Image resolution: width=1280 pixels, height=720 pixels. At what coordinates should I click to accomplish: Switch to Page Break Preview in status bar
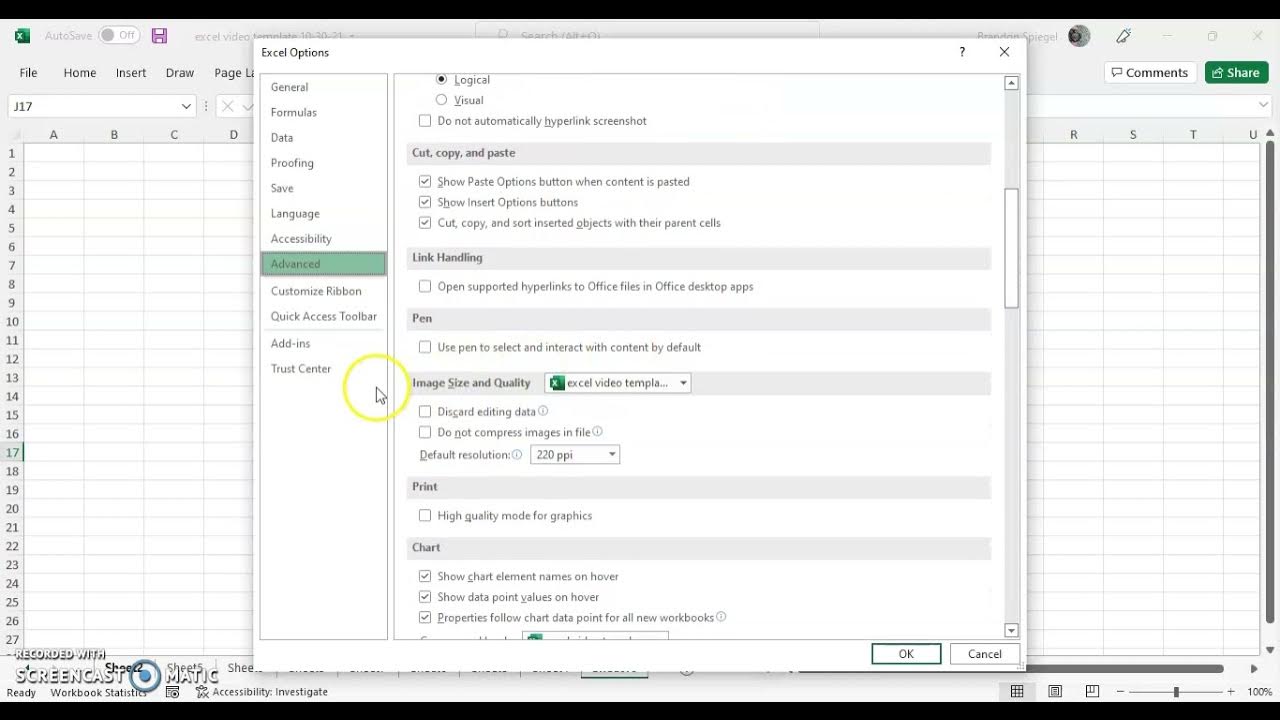pyautogui.click(x=1092, y=692)
